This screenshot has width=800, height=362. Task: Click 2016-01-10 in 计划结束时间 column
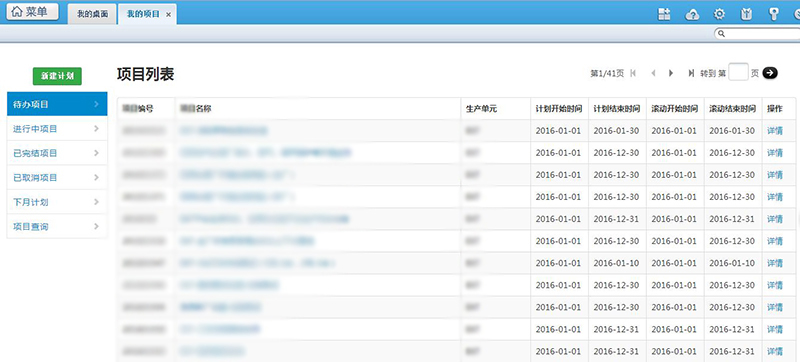pos(616,264)
